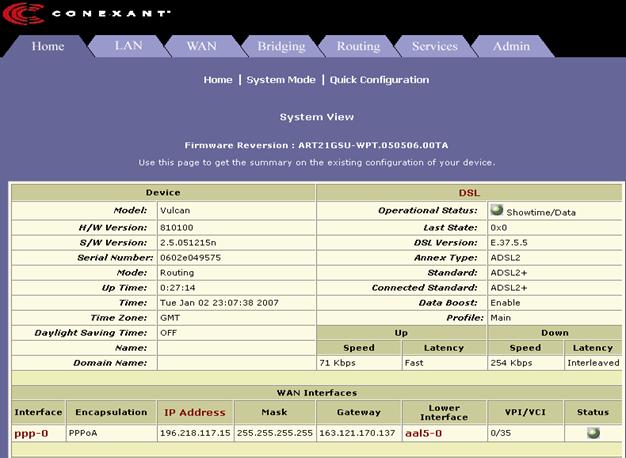This screenshot has height=458, width=626.
Task: Click the downstream latency Interleaved
Action: coord(593,363)
